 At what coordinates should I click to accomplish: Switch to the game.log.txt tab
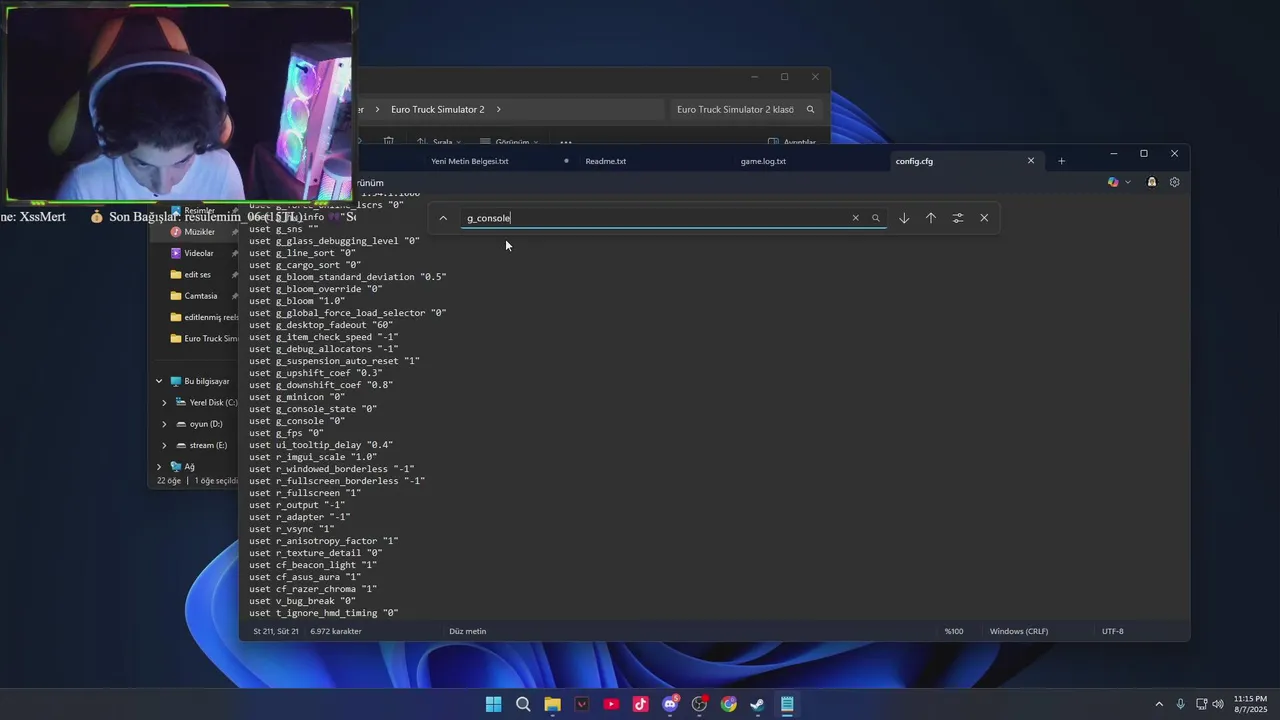[x=763, y=161]
